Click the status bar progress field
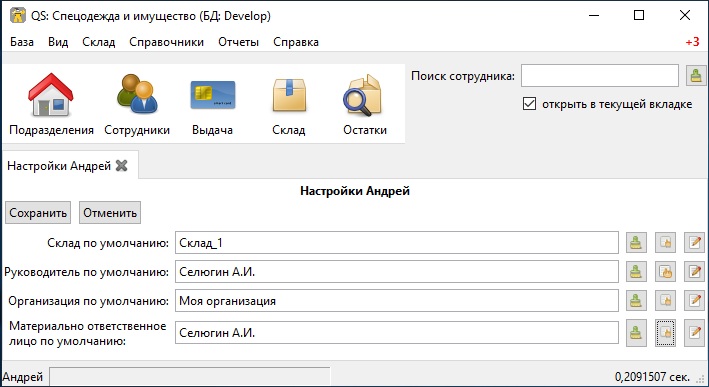Viewport: 709px width, 387px height. [x=190, y=377]
